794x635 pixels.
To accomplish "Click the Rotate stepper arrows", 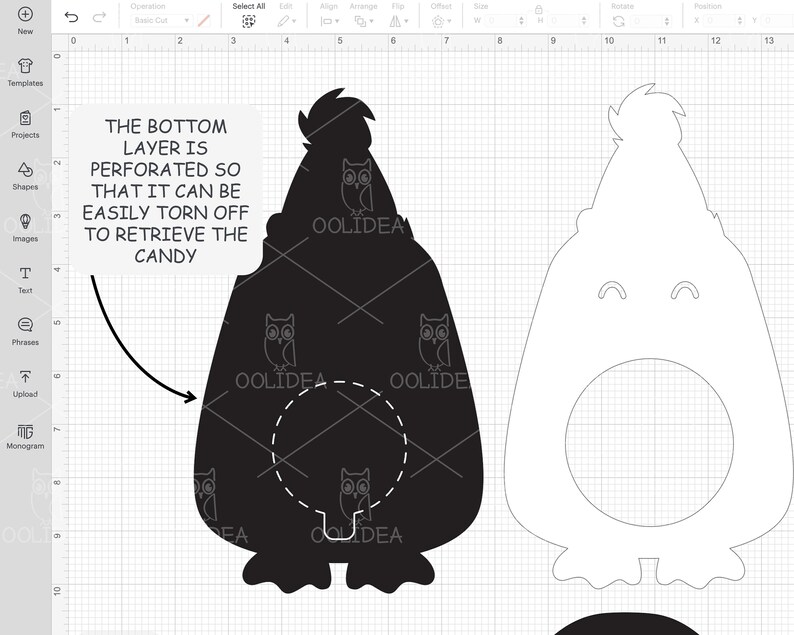I will 667,21.
